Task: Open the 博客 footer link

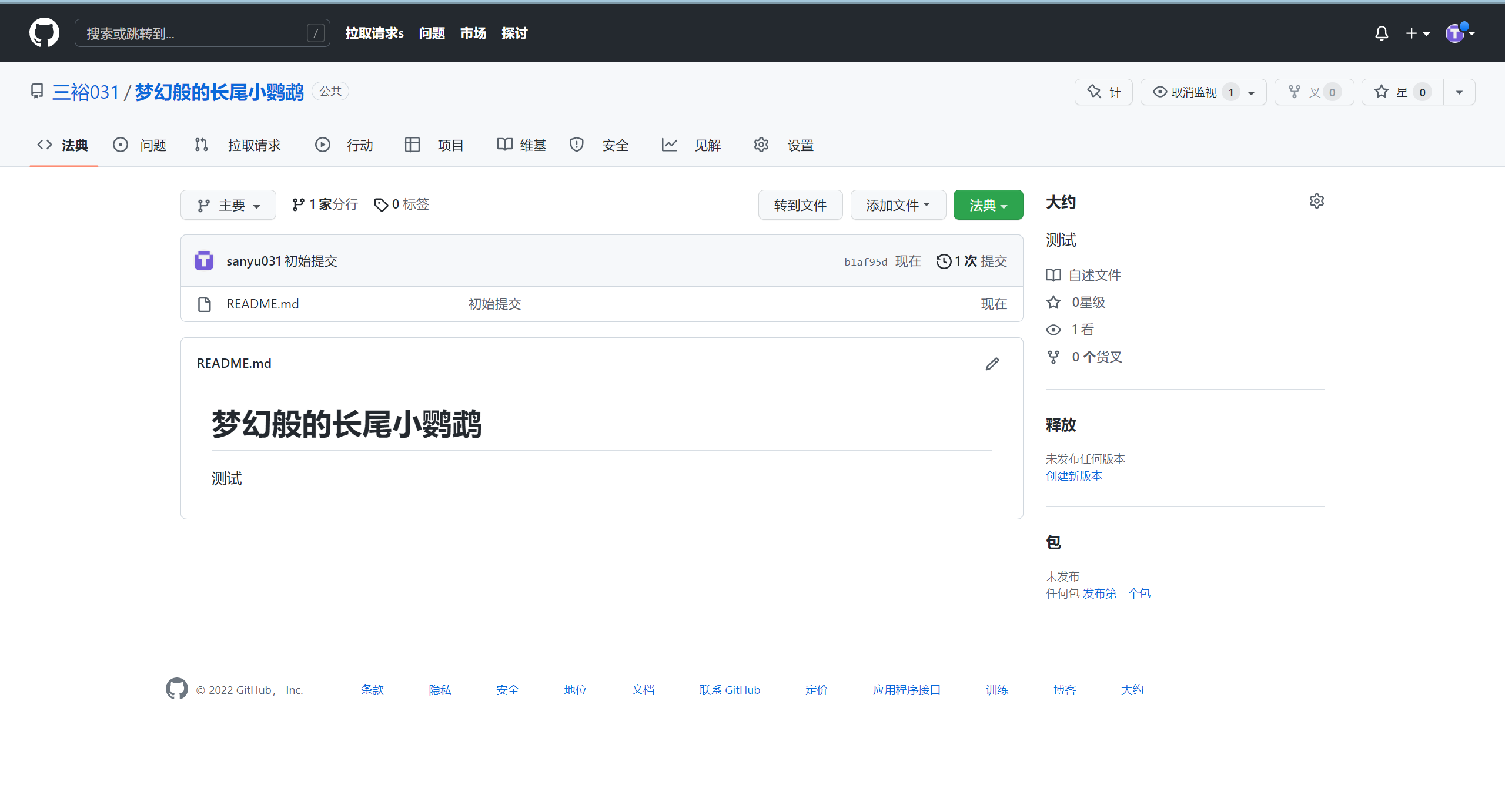Action: pos(1065,690)
